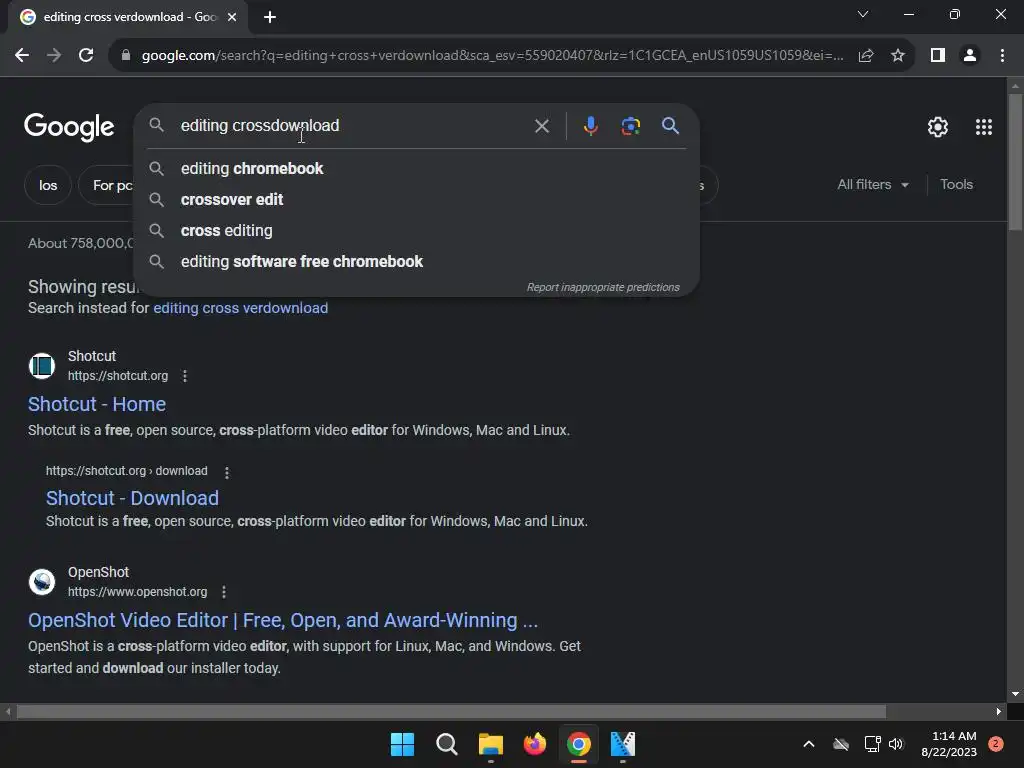
Task: Open Shotcut - Home result
Action: click(97, 404)
